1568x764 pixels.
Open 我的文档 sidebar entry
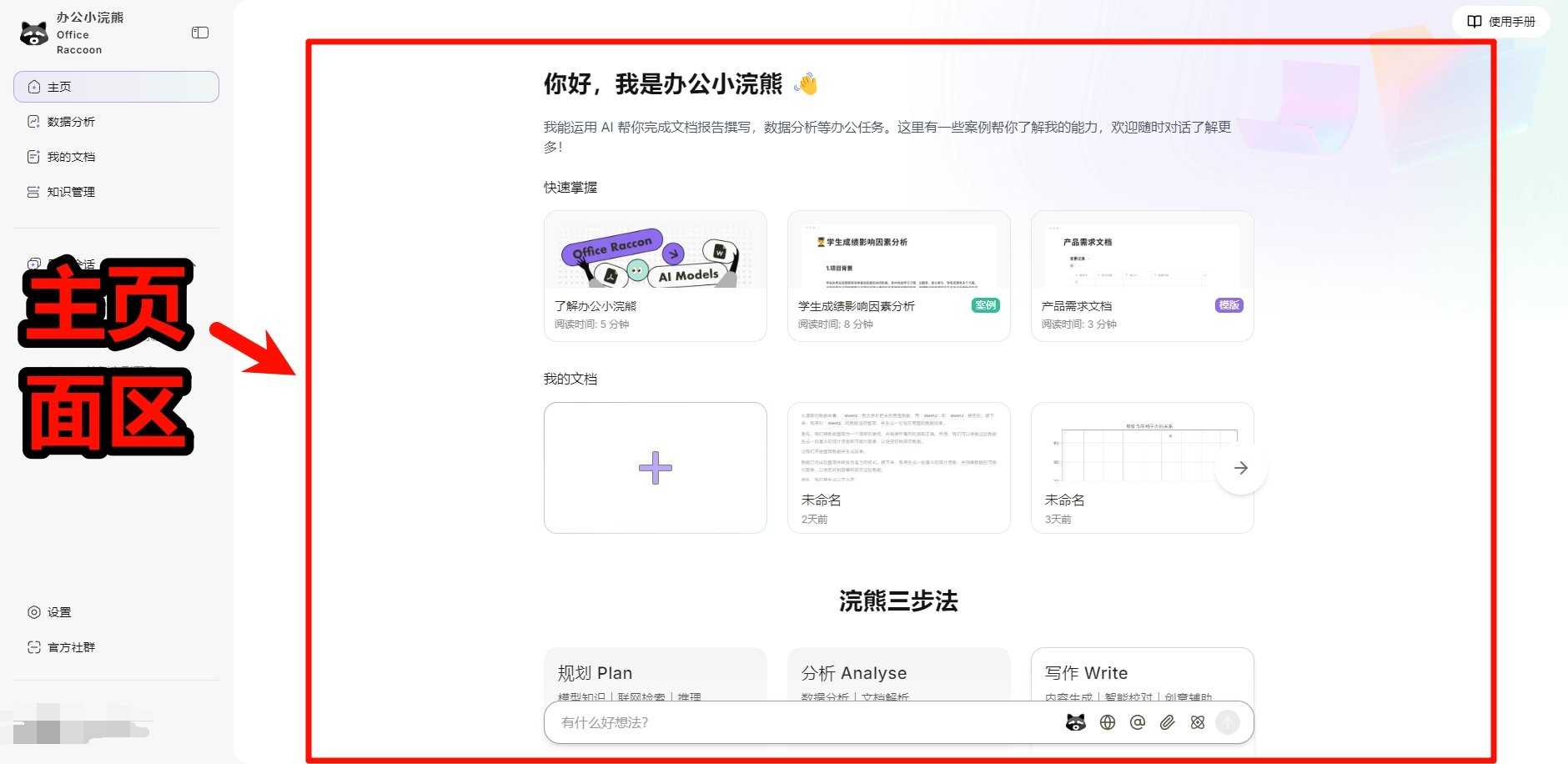[x=71, y=156]
